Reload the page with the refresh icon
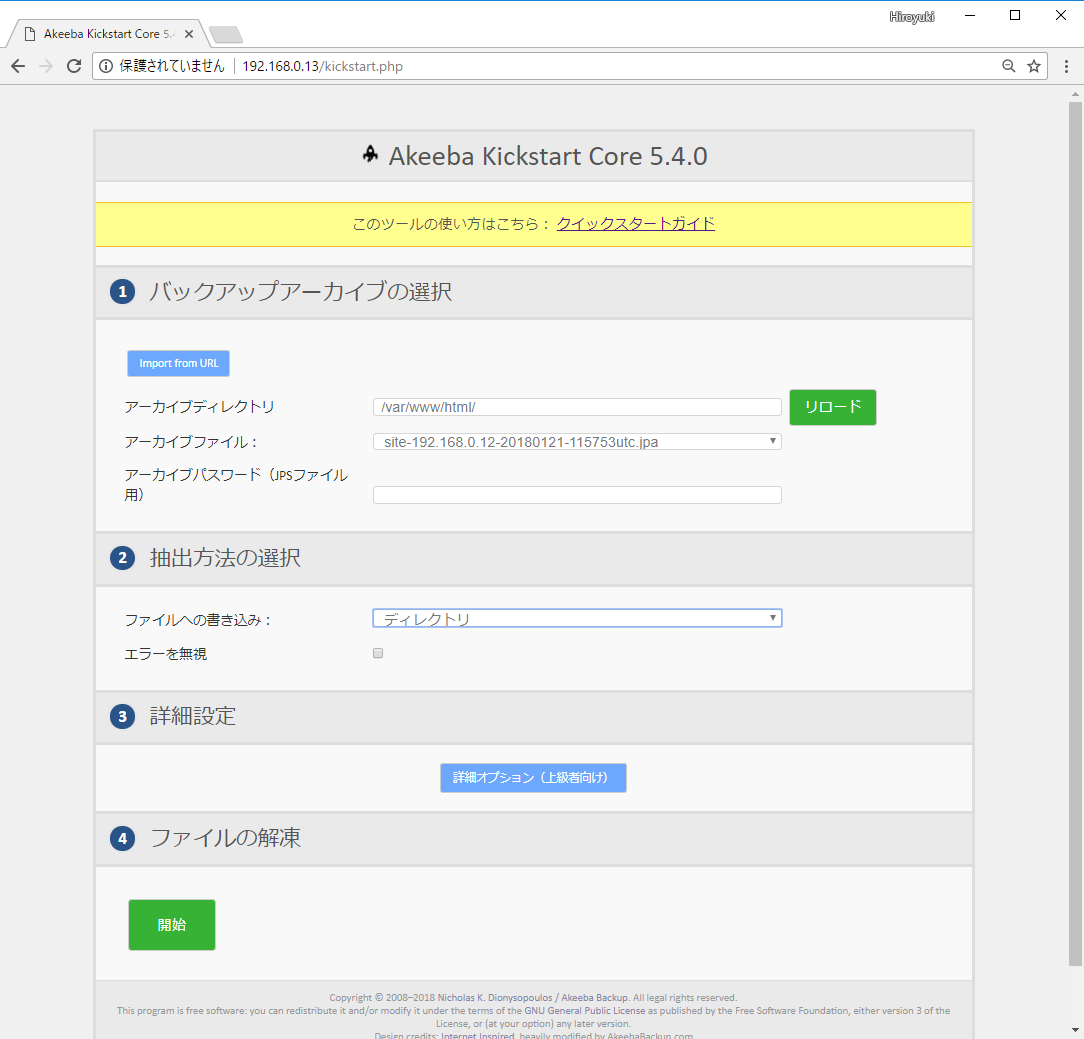1084x1039 pixels. (74, 66)
